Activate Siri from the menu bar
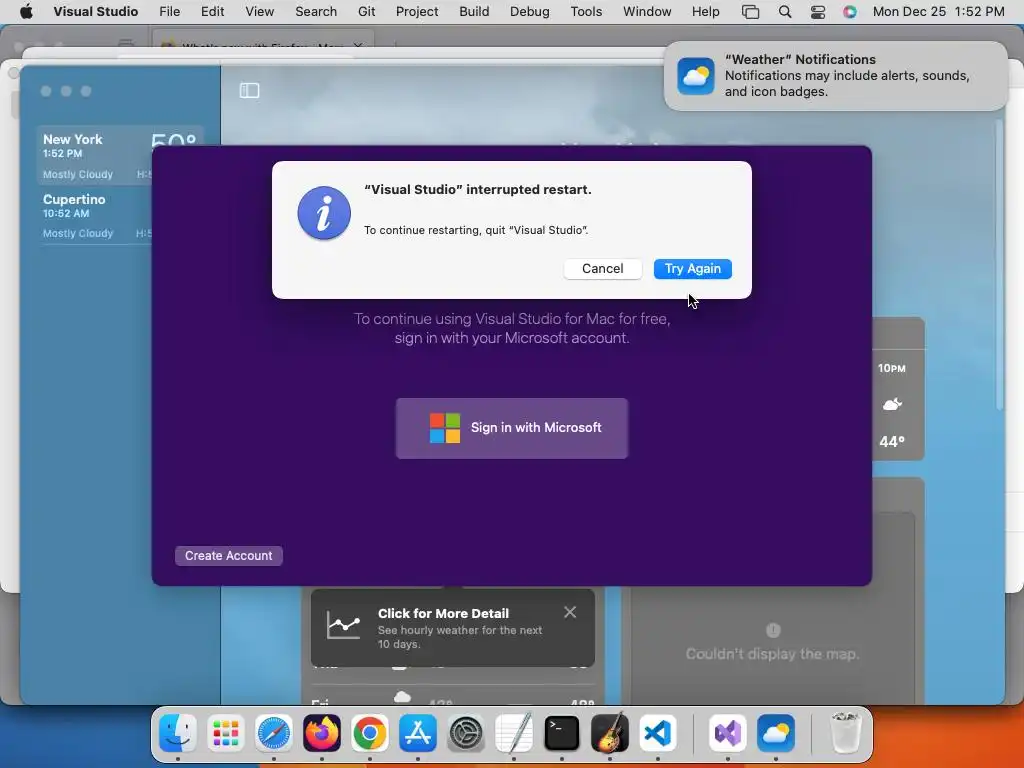This screenshot has width=1024, height=768. [x=850, y=12]
